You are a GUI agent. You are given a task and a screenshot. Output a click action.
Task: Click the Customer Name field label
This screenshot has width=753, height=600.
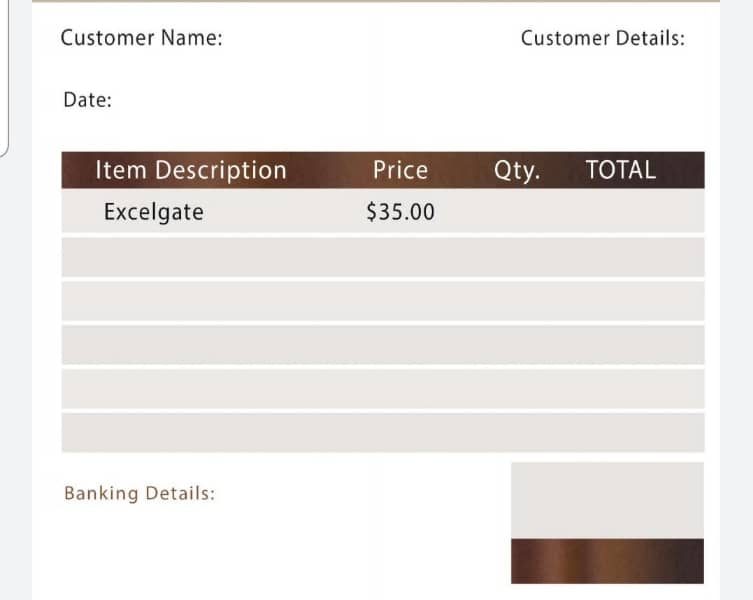[142, 38]
